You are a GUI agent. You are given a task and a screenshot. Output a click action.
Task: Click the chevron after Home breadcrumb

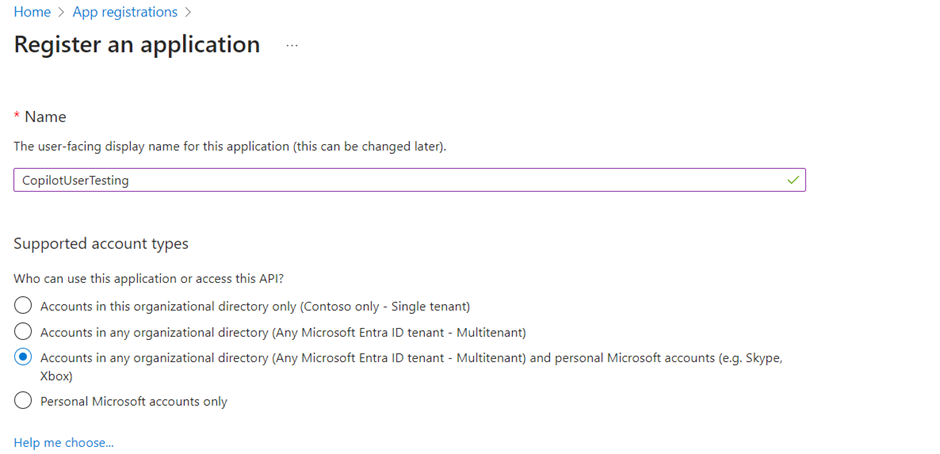[x=62, y=13]
